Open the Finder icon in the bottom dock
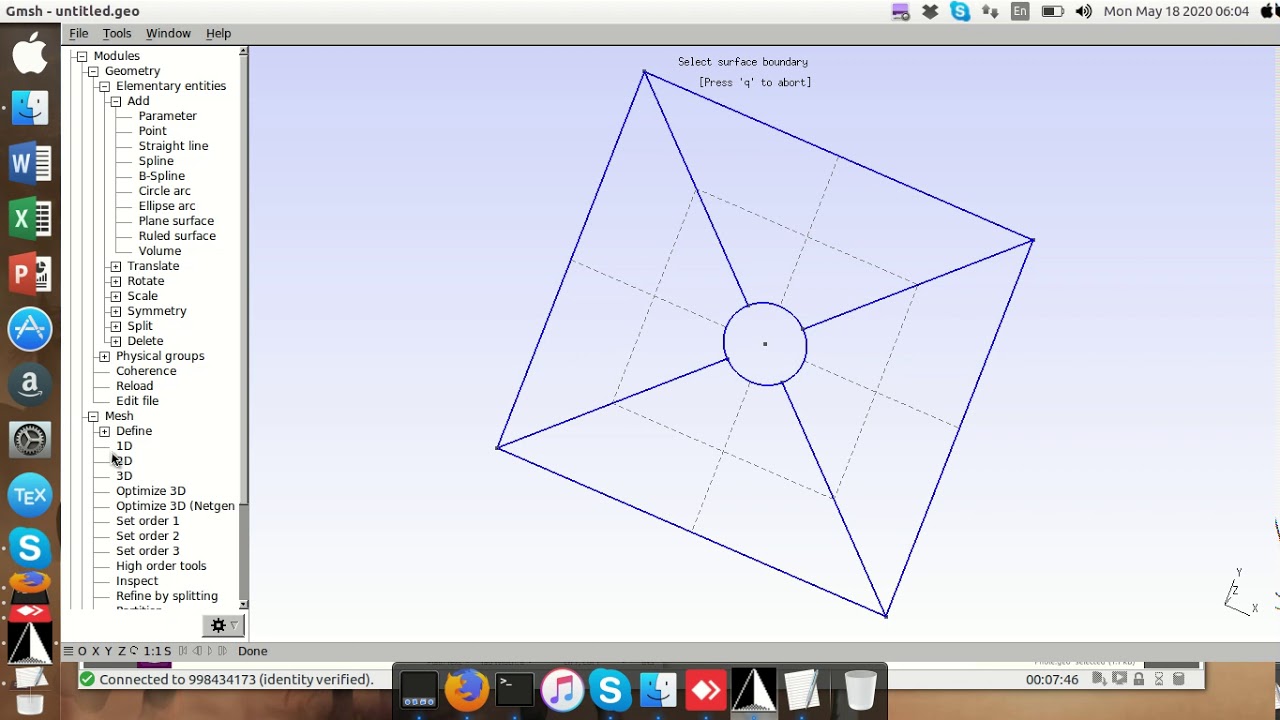Screen dimensions: 1280x720 coord(658,689)
